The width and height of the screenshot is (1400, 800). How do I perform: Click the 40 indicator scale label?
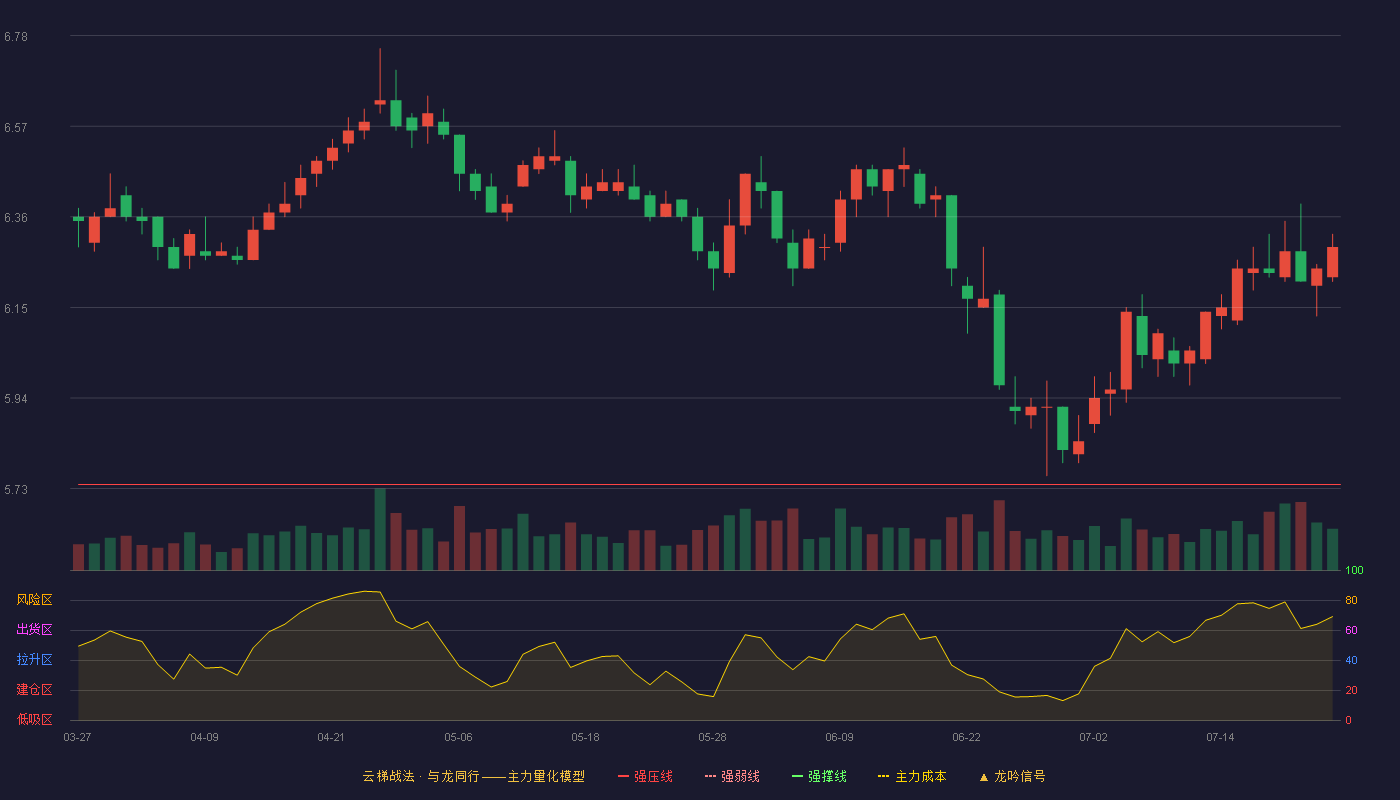click(1351, 660)
